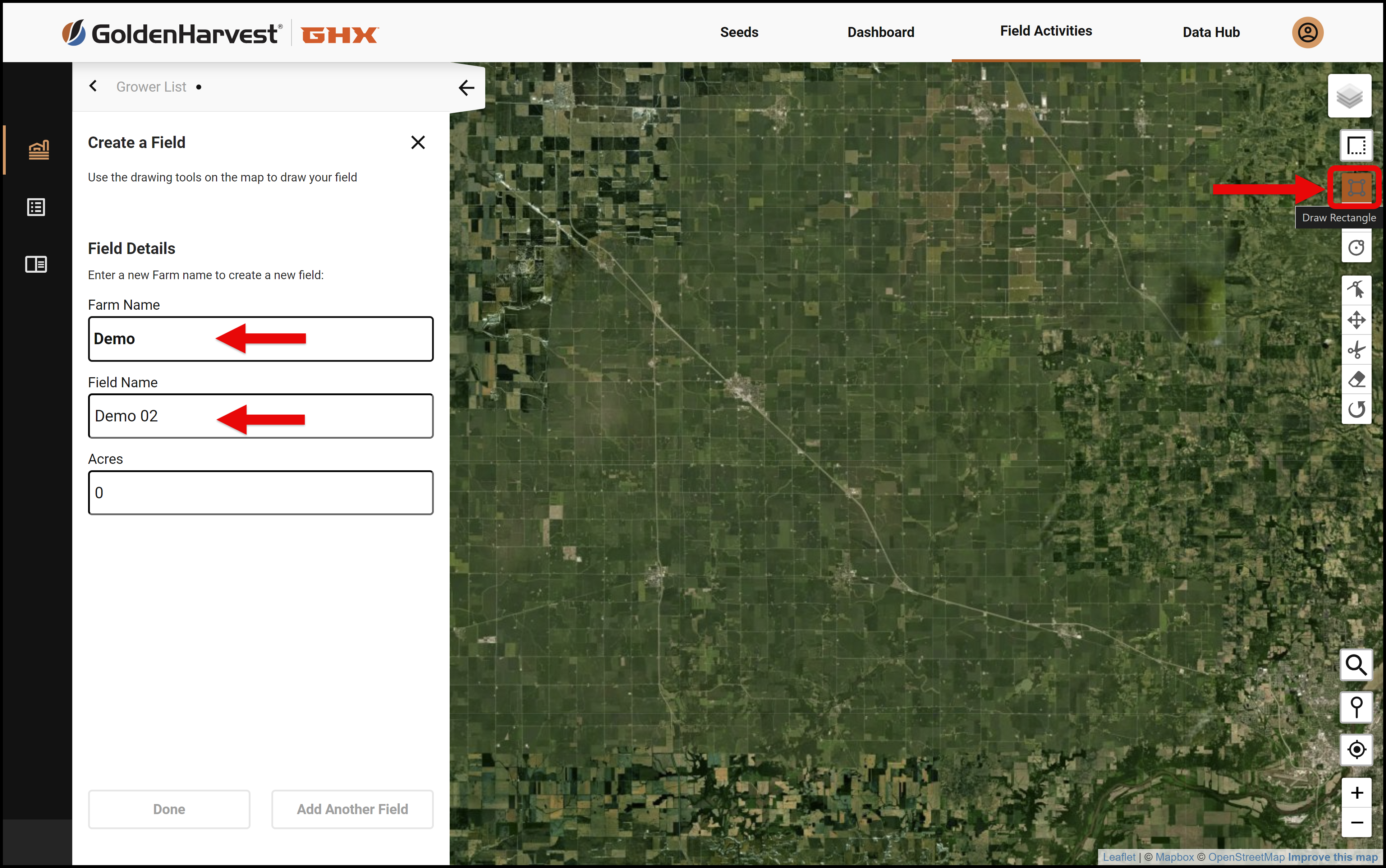This screenshot has height=868, width=1386.
Task: Open the farm icon in sidebar
Action: pos(38,150)
